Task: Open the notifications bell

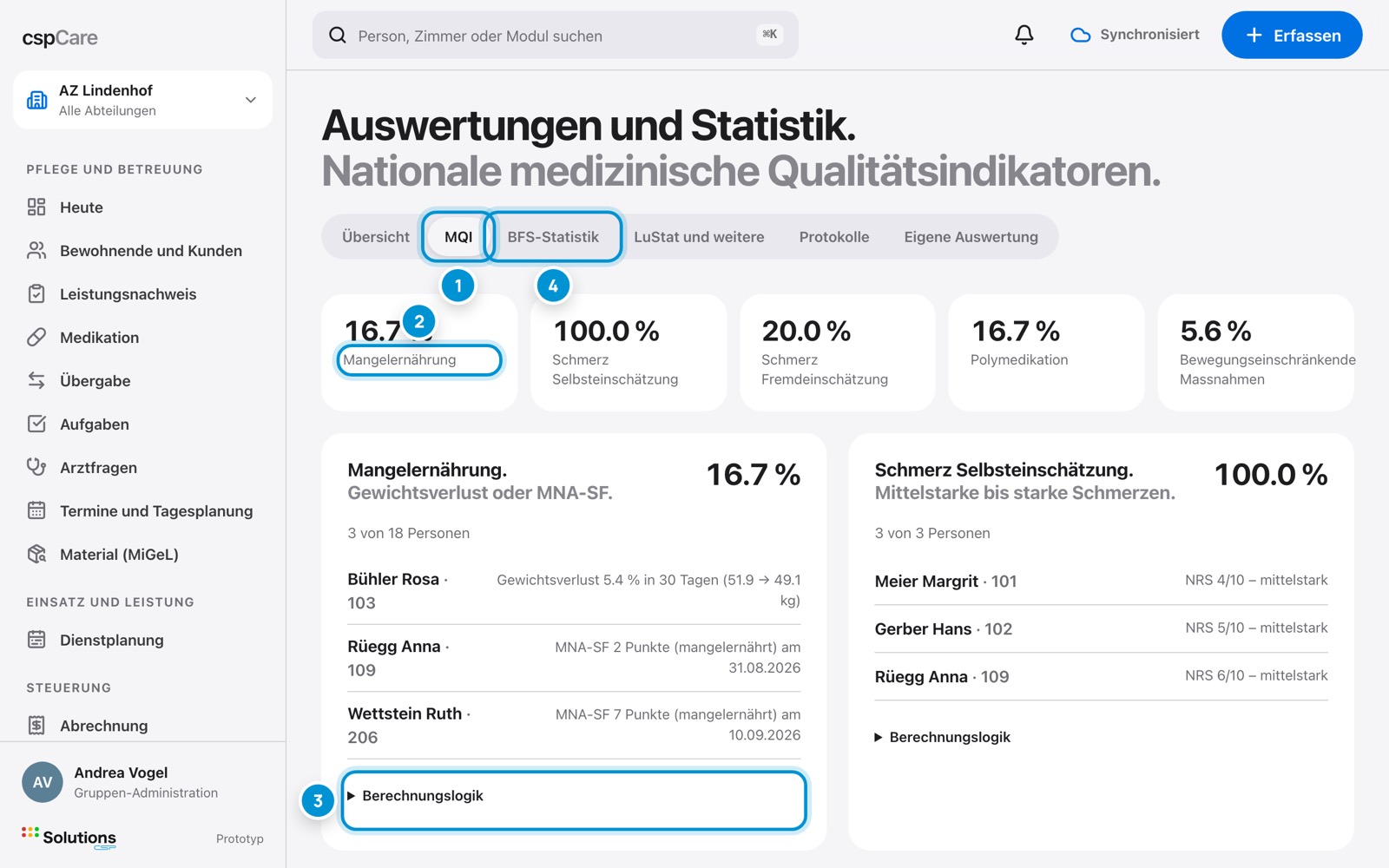Action: tap(1024, 35)
